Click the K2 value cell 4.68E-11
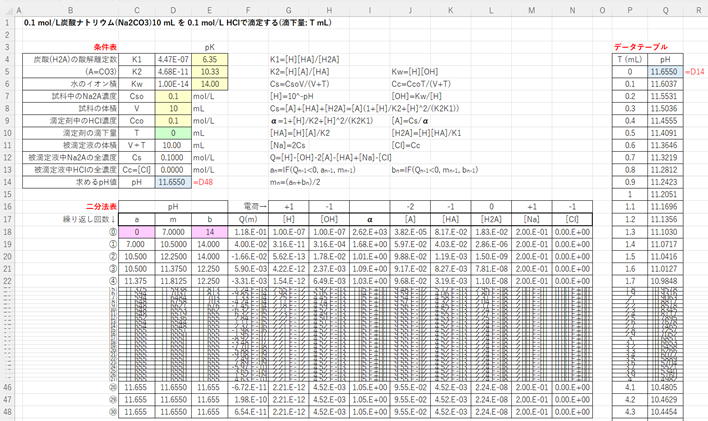Viewport: 708px width, 421px height. [x=173, y=72]
